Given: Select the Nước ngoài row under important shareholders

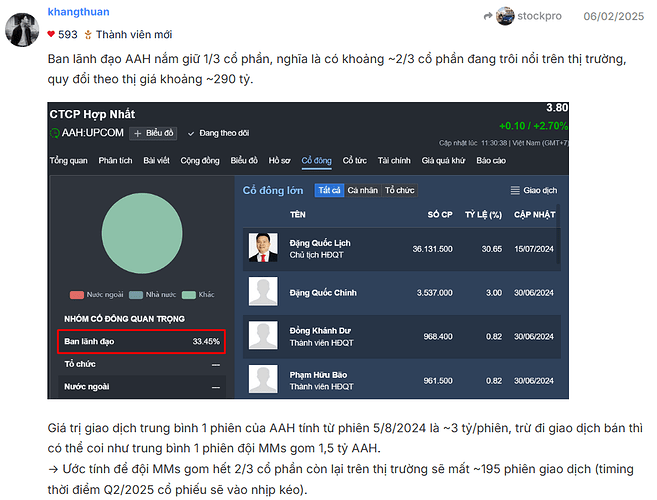Looking at the screenshot, I should tap(142, 386).
